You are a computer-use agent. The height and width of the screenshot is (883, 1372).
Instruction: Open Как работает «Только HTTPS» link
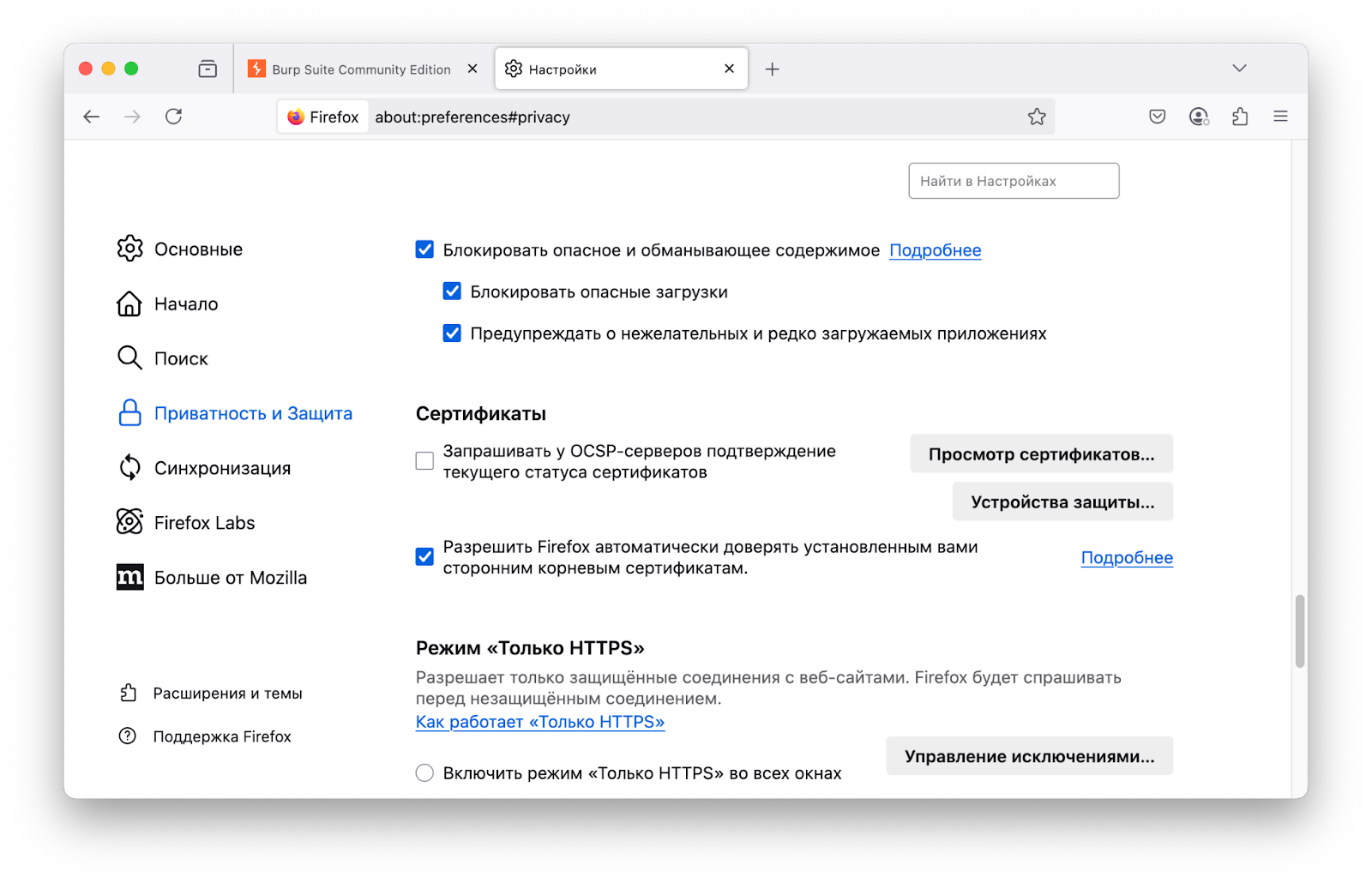point(540,722)
